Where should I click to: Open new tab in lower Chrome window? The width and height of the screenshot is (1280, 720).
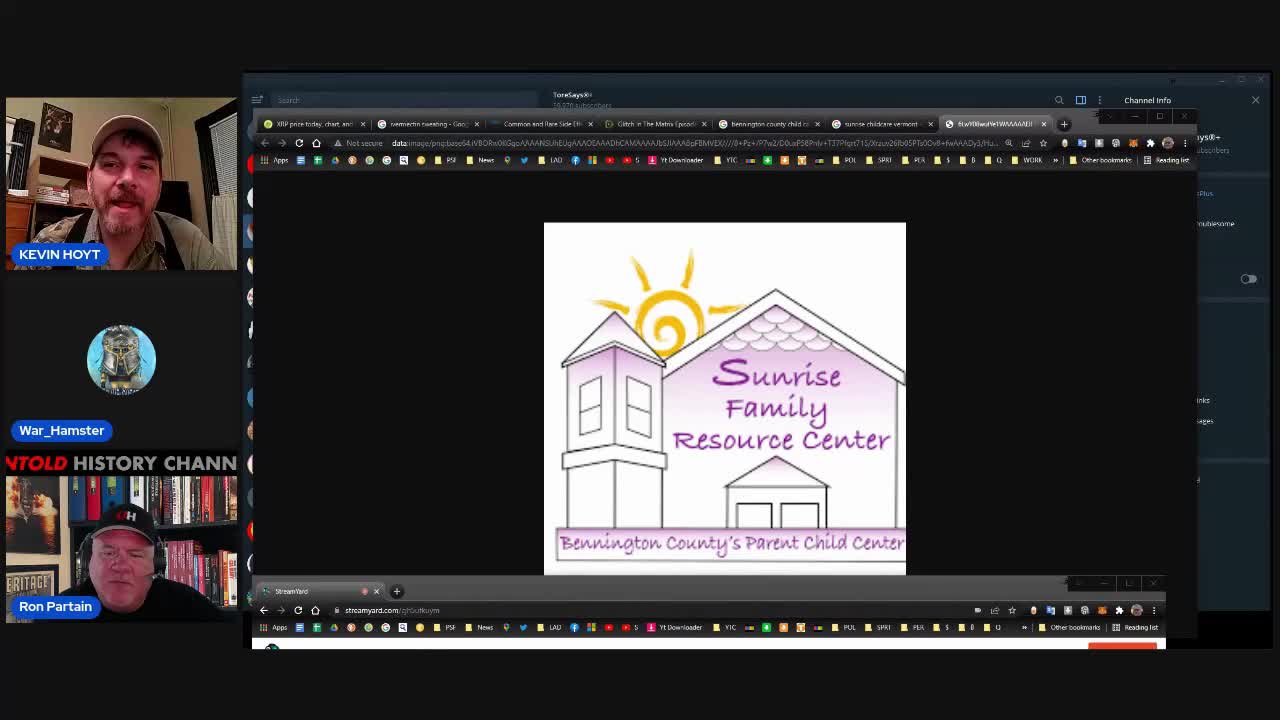pyautogui.click(x=397, y=591)
